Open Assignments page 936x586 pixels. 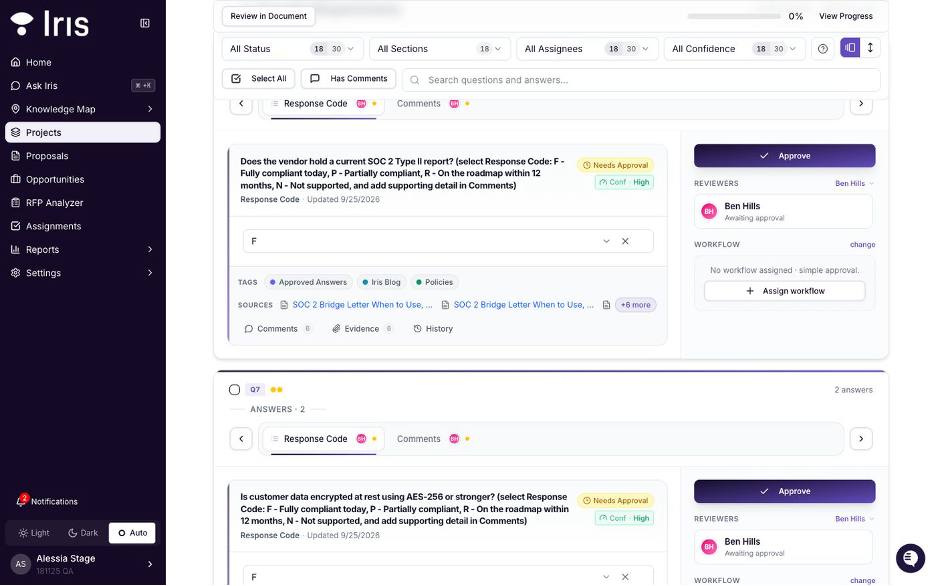[x=82, y=226]
